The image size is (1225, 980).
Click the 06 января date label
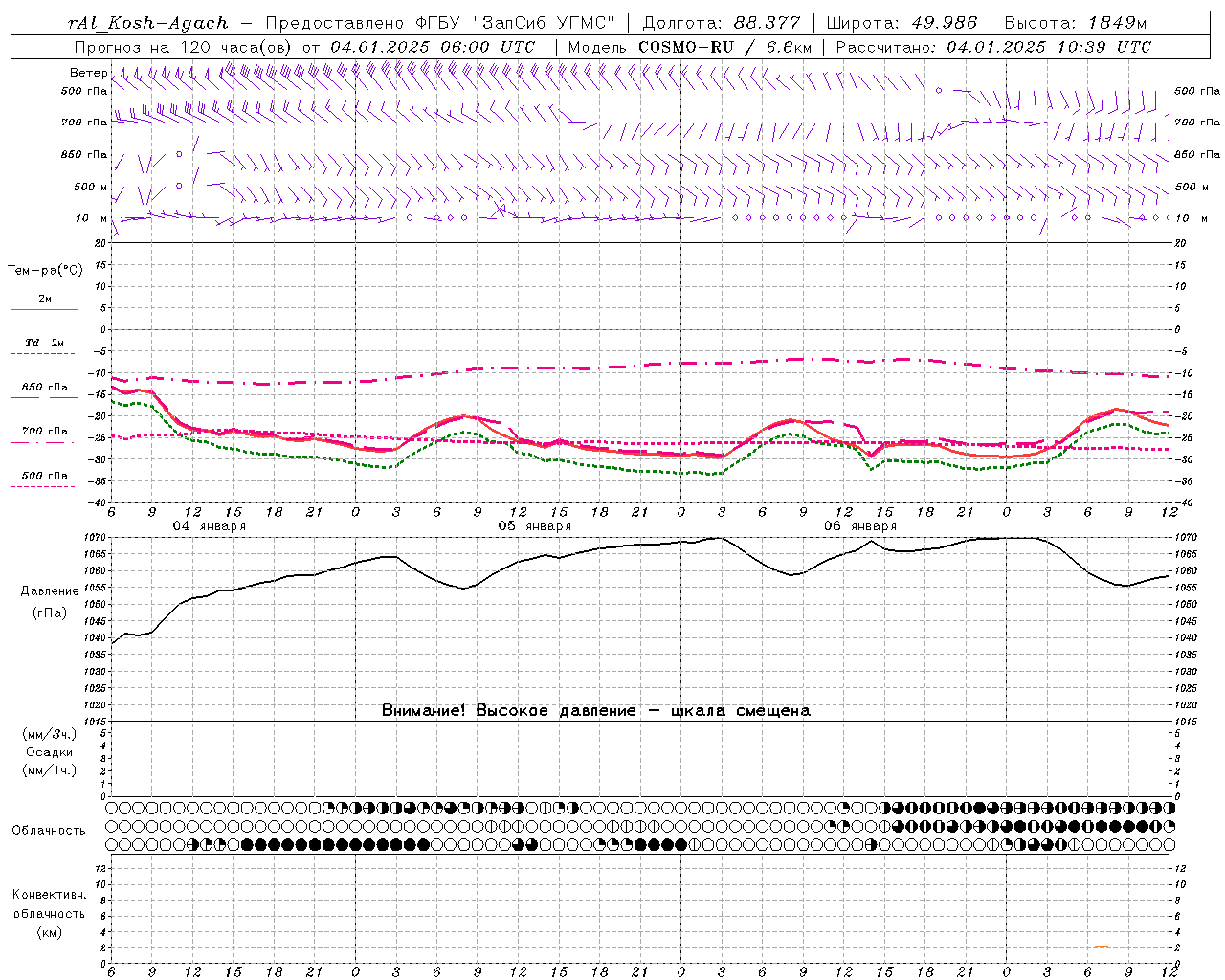coord(860,526)
